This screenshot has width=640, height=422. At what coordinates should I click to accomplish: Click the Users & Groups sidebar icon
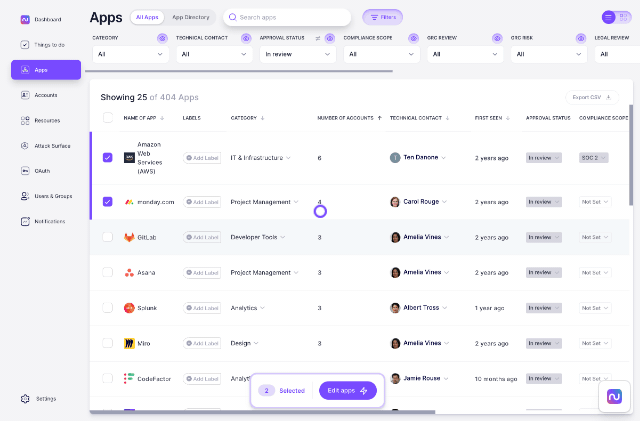coord(25,196)
